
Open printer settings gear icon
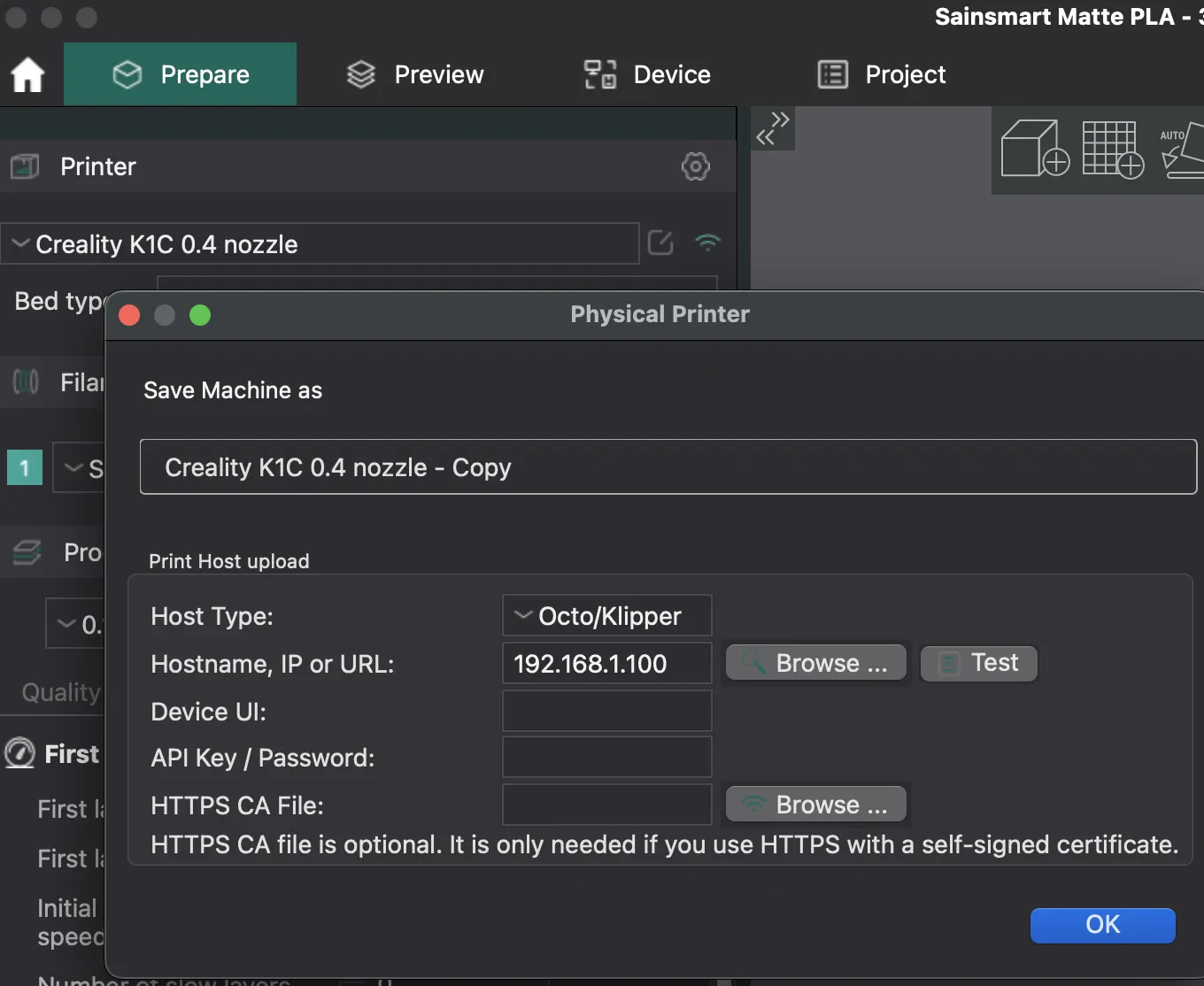tap(695, 166)
